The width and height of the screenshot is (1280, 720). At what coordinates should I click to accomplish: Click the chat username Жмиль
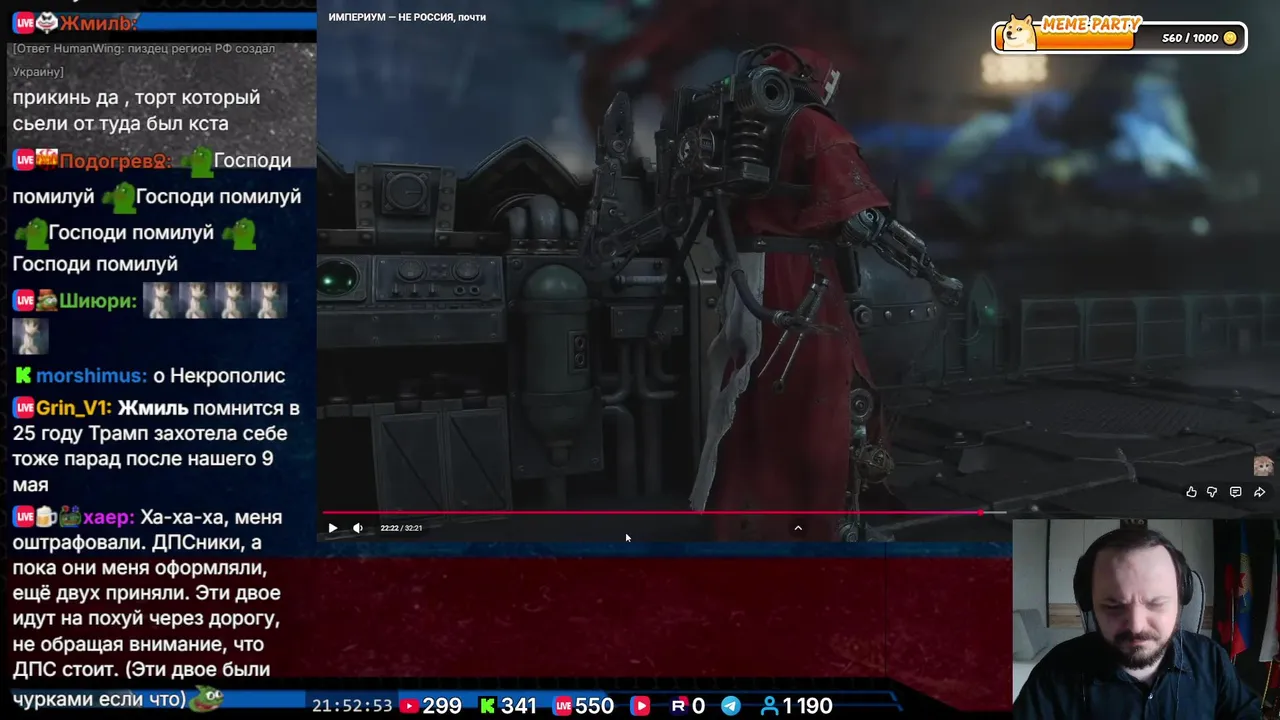[98, 23]
